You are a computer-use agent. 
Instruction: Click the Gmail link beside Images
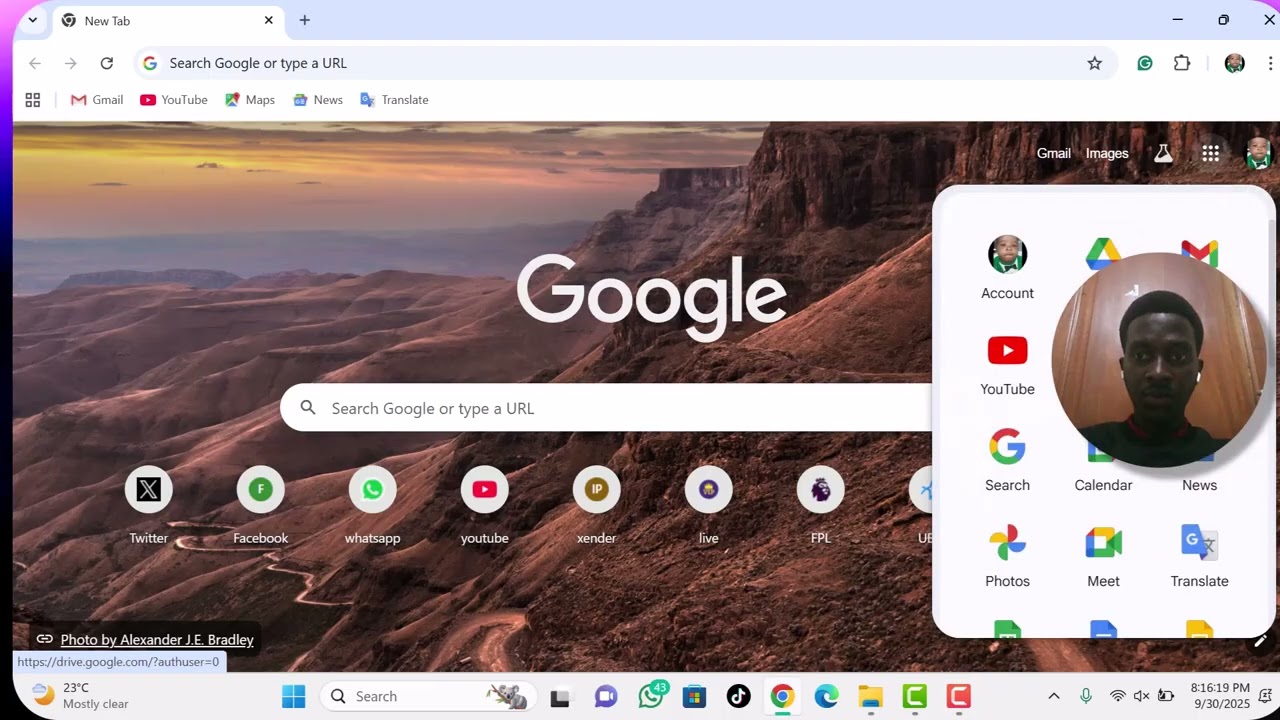click(x=1054, y=153)
